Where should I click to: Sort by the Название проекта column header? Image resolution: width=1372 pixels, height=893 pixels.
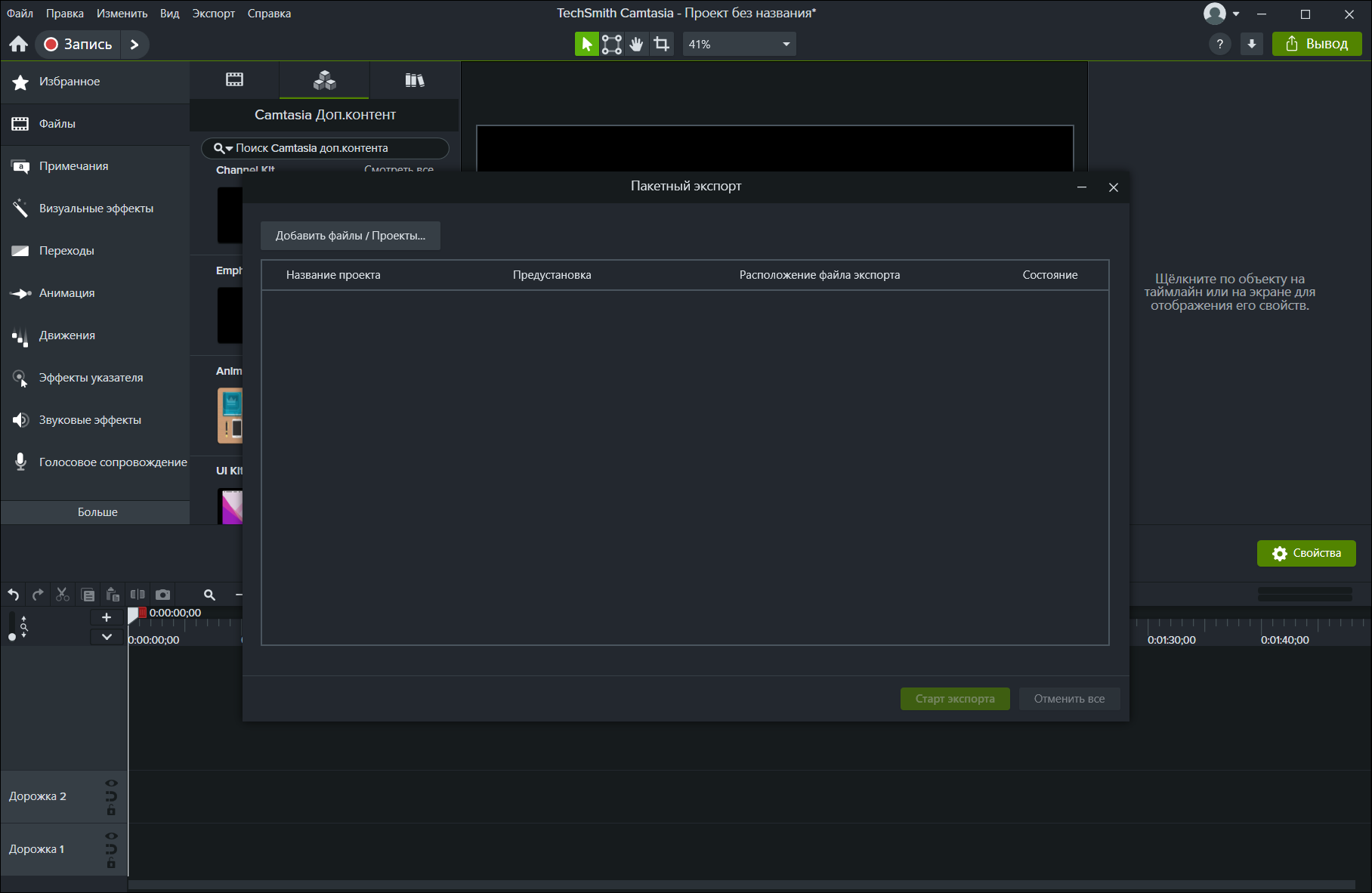coord(333,275)
